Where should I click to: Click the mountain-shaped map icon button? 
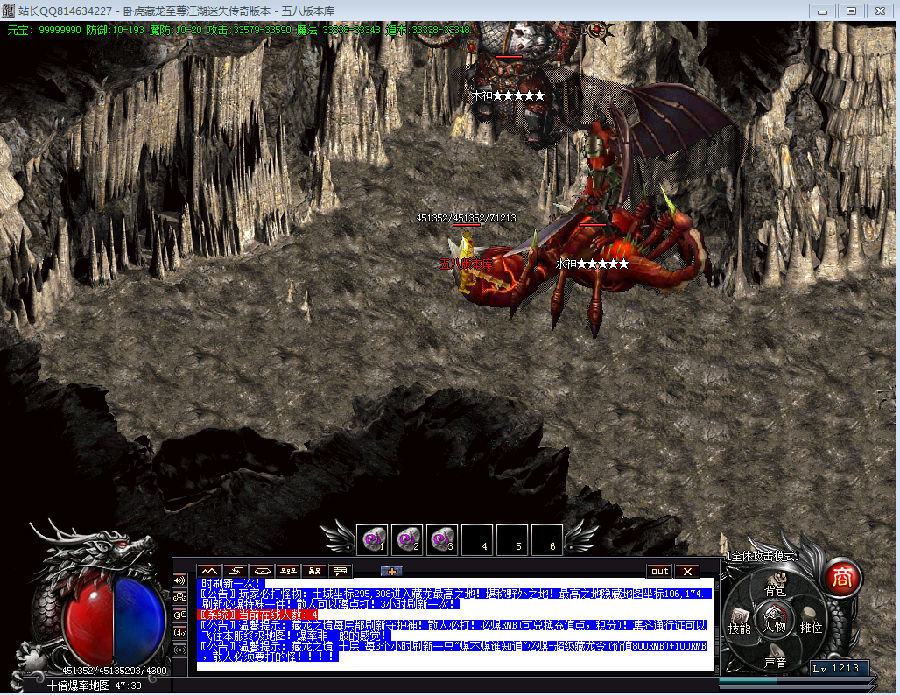(x=208, y=571)
